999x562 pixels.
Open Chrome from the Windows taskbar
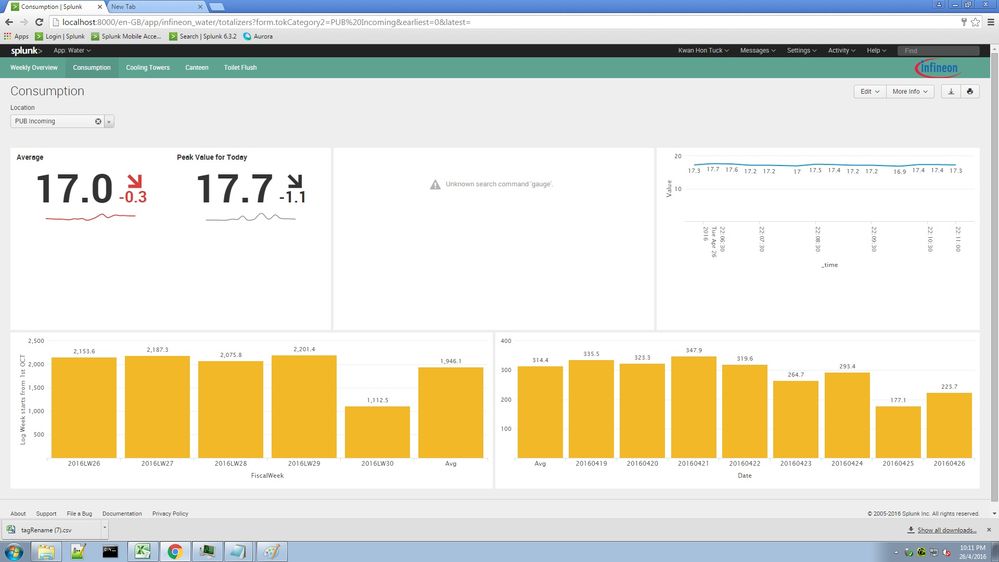pos(175,550)
